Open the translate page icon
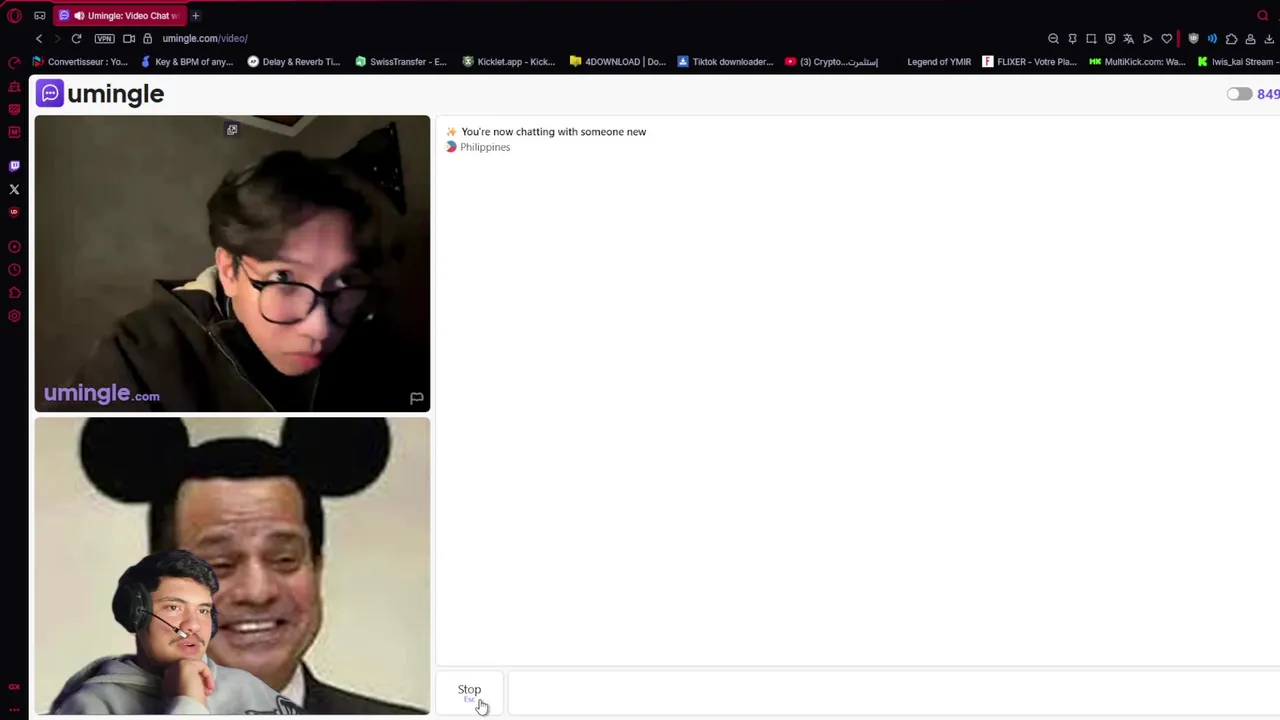 (1129, 38)
